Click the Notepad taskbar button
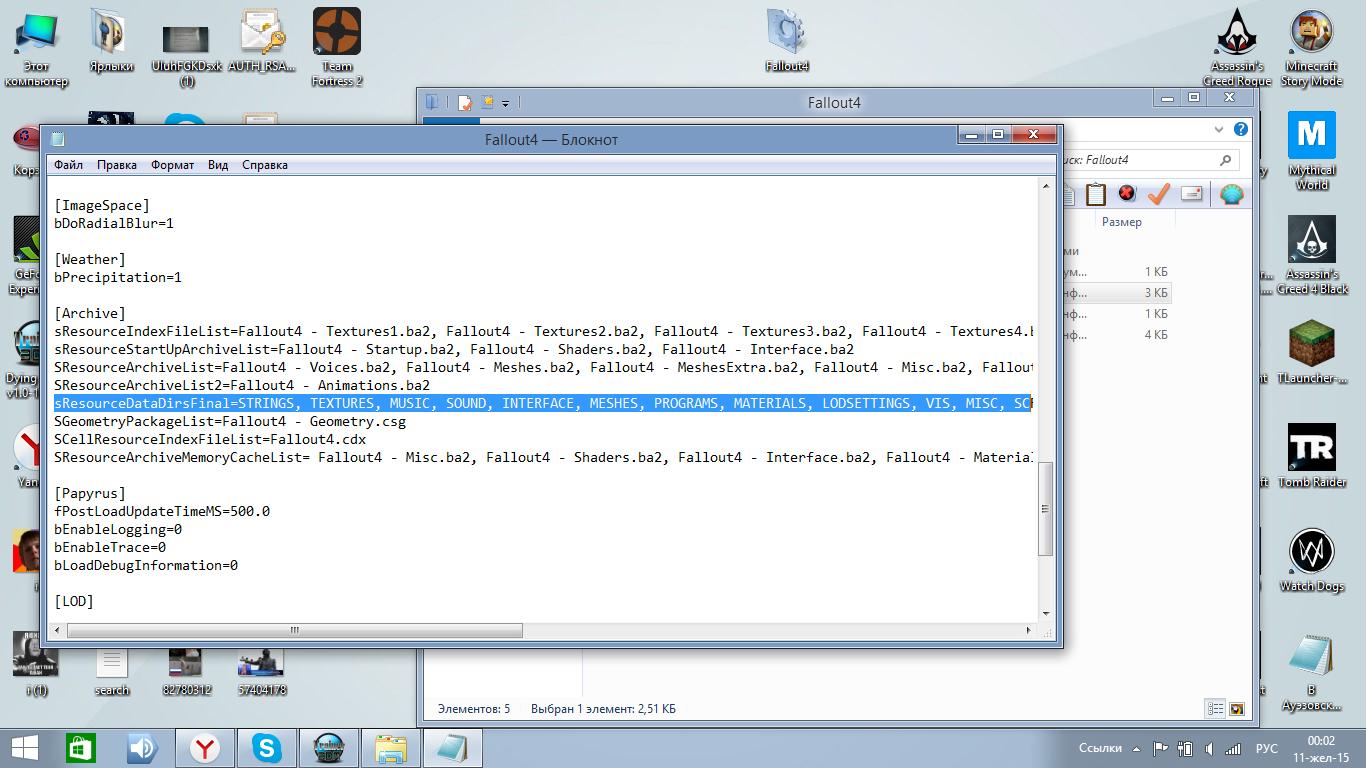Image resolution: width=1366 pixels, height=768 pixels. pos(453,748)
